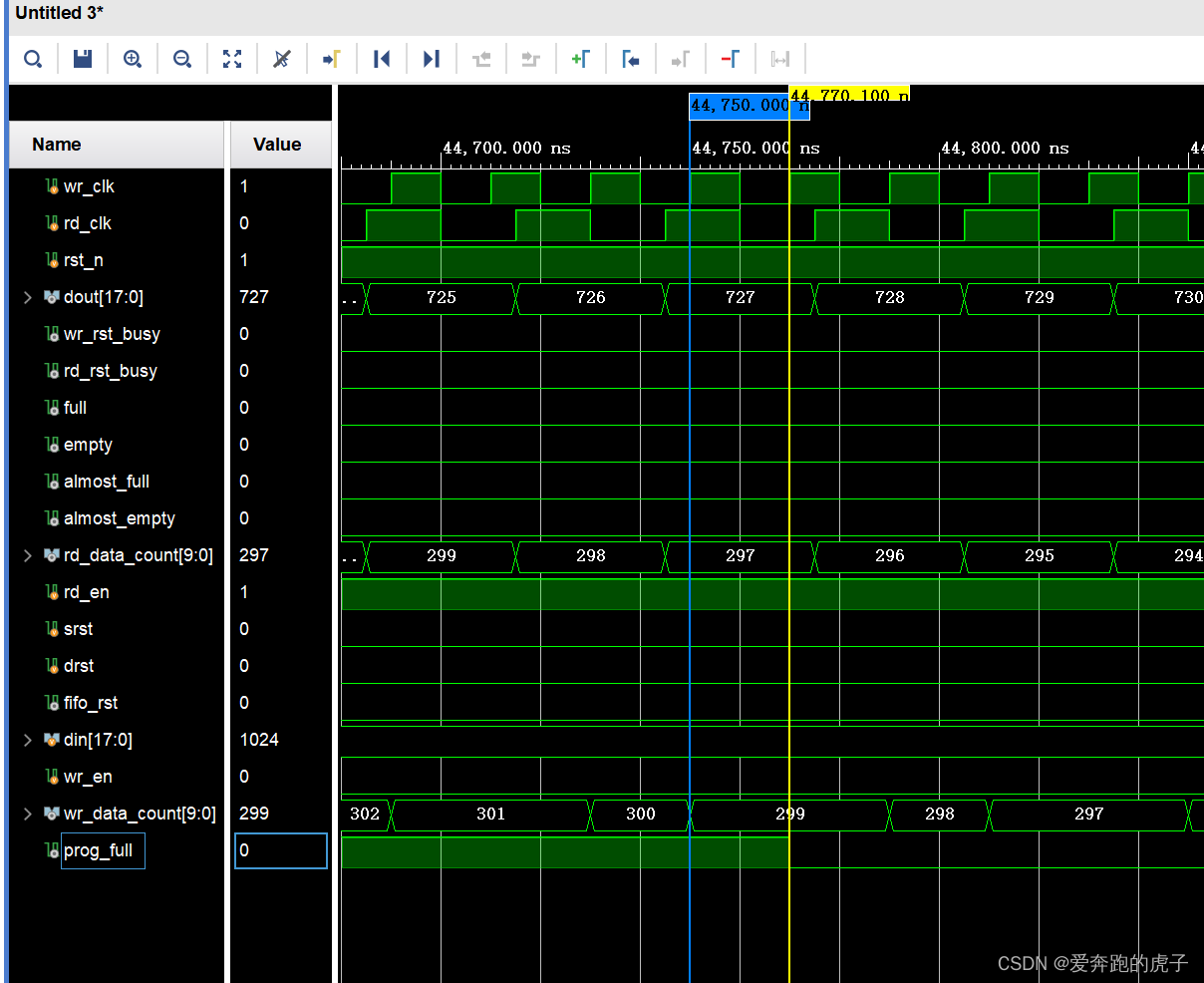Screen dimensions: 1204x983
Task: Click the Next Transition icon
Action: coord(531,60)
